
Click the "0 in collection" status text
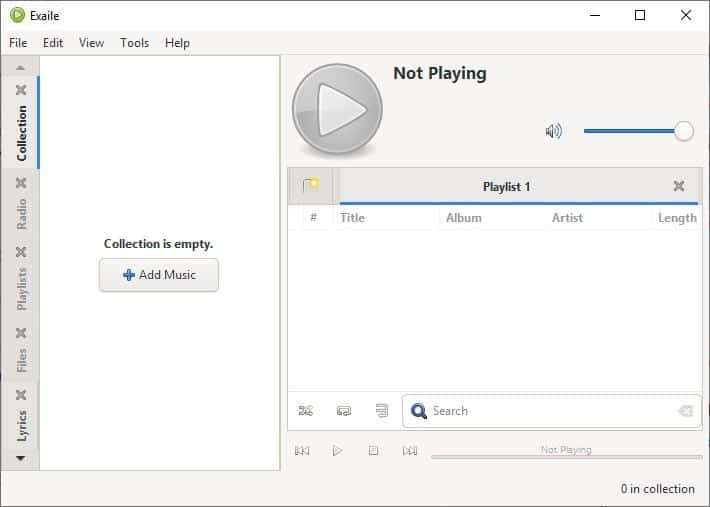point(657,489)
